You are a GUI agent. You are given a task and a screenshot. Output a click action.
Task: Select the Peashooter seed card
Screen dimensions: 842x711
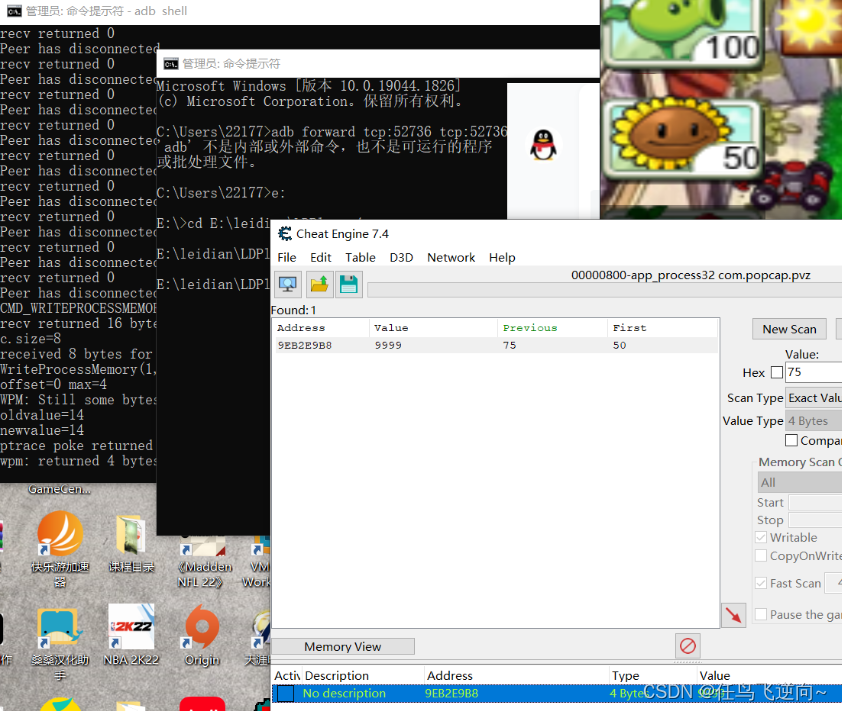pos(683,31)
